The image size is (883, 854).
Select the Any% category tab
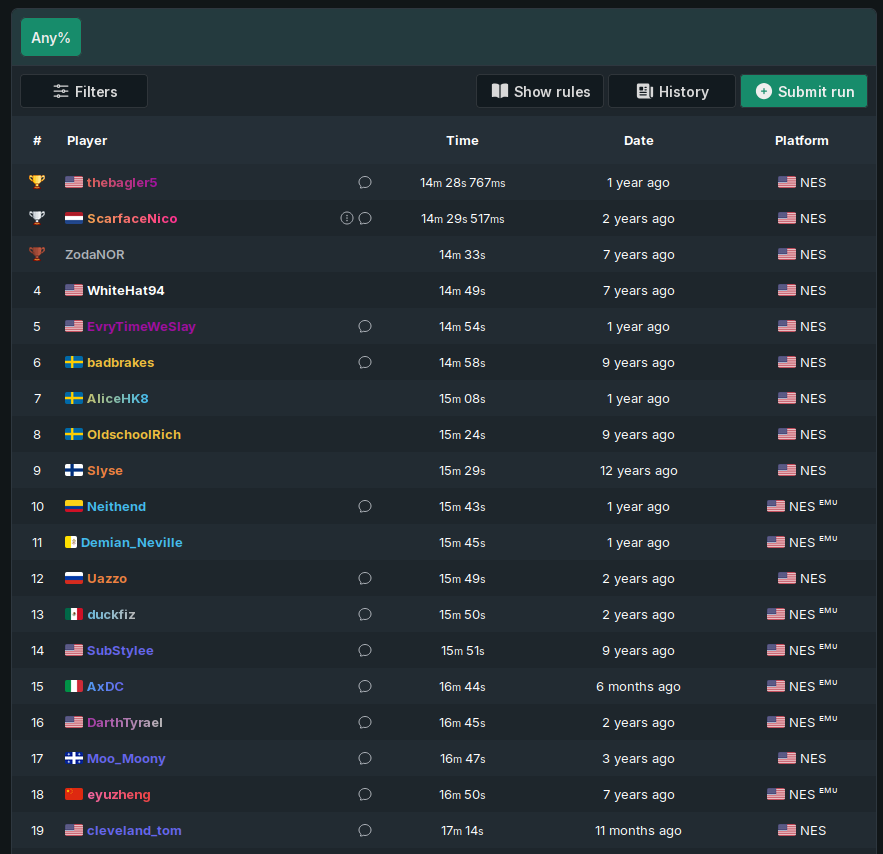click(x=51, y=37)
